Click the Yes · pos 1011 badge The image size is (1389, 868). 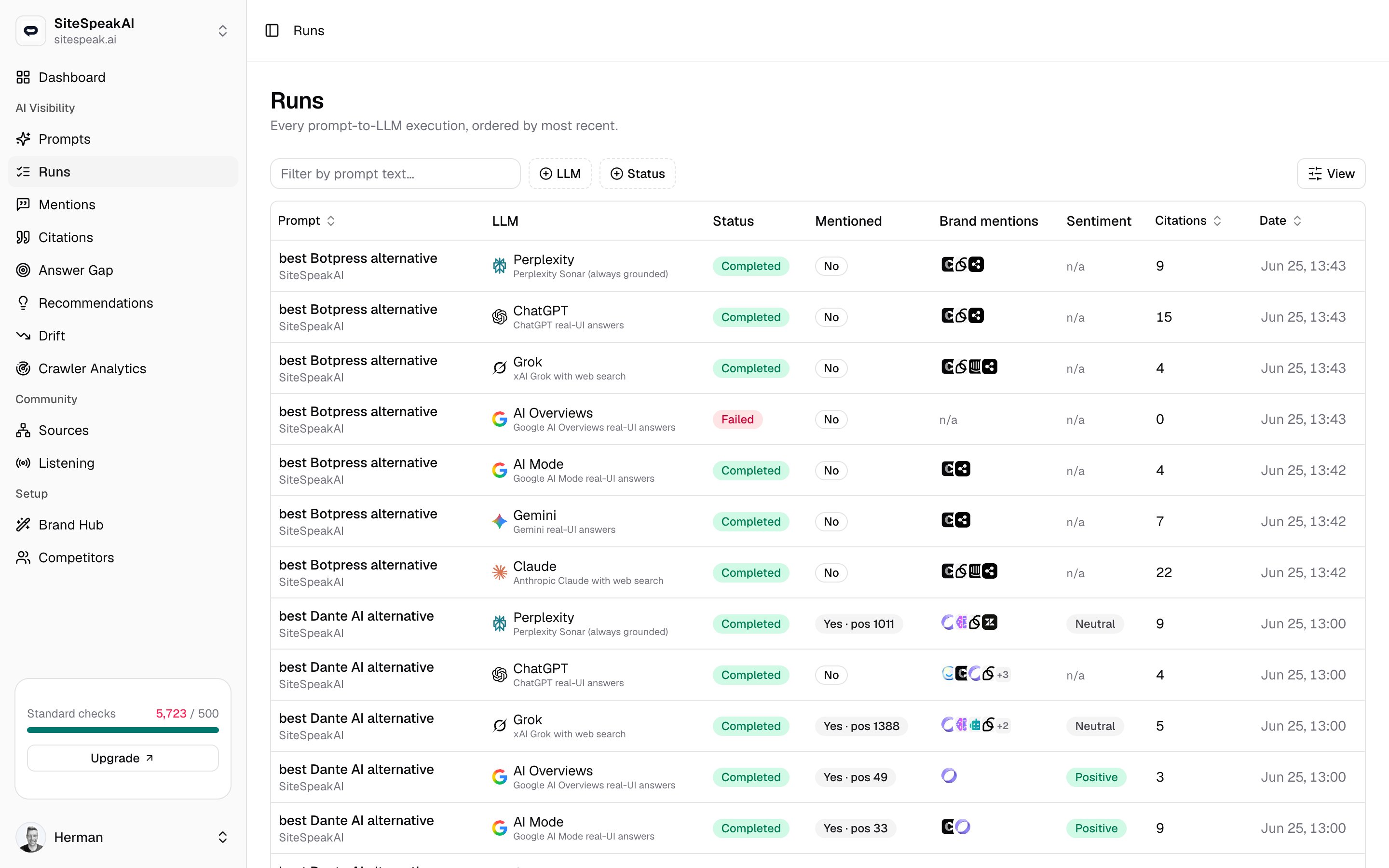click(858, 624)
